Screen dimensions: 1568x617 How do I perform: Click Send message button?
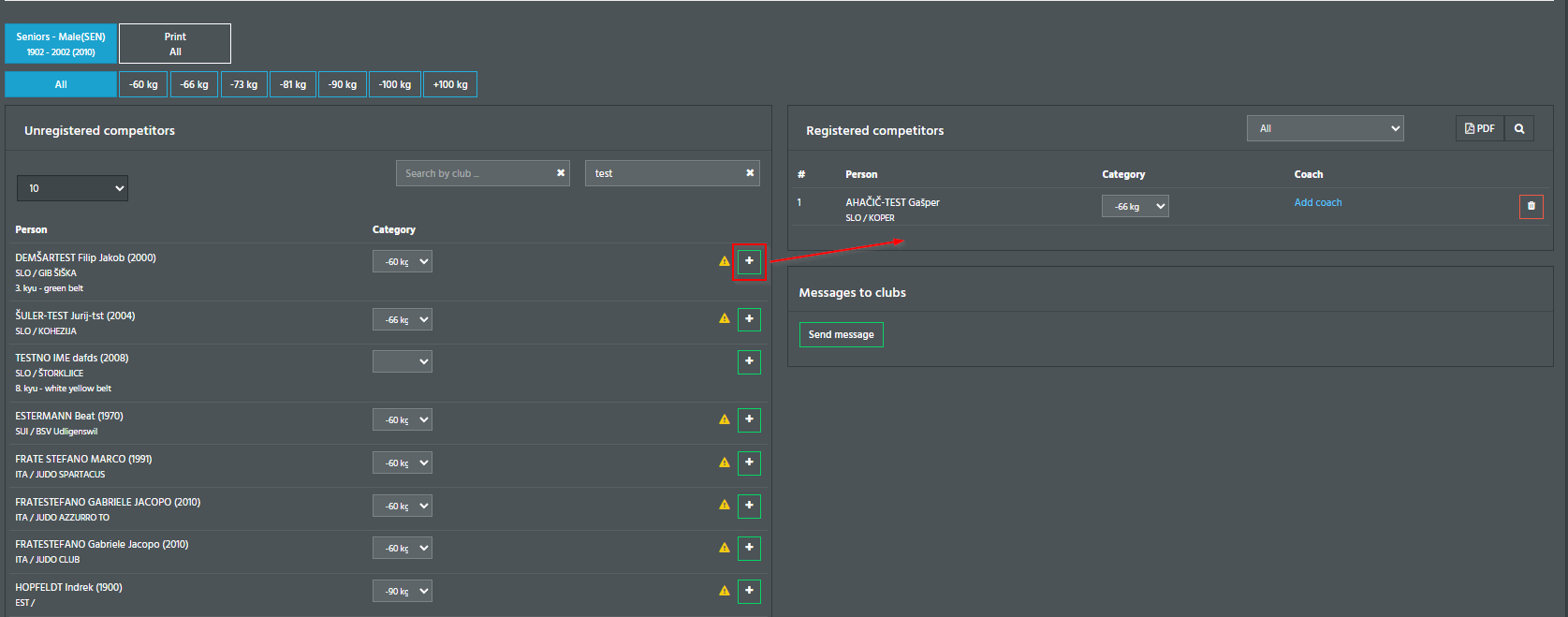pyautogui.click(x=841, y=334)
